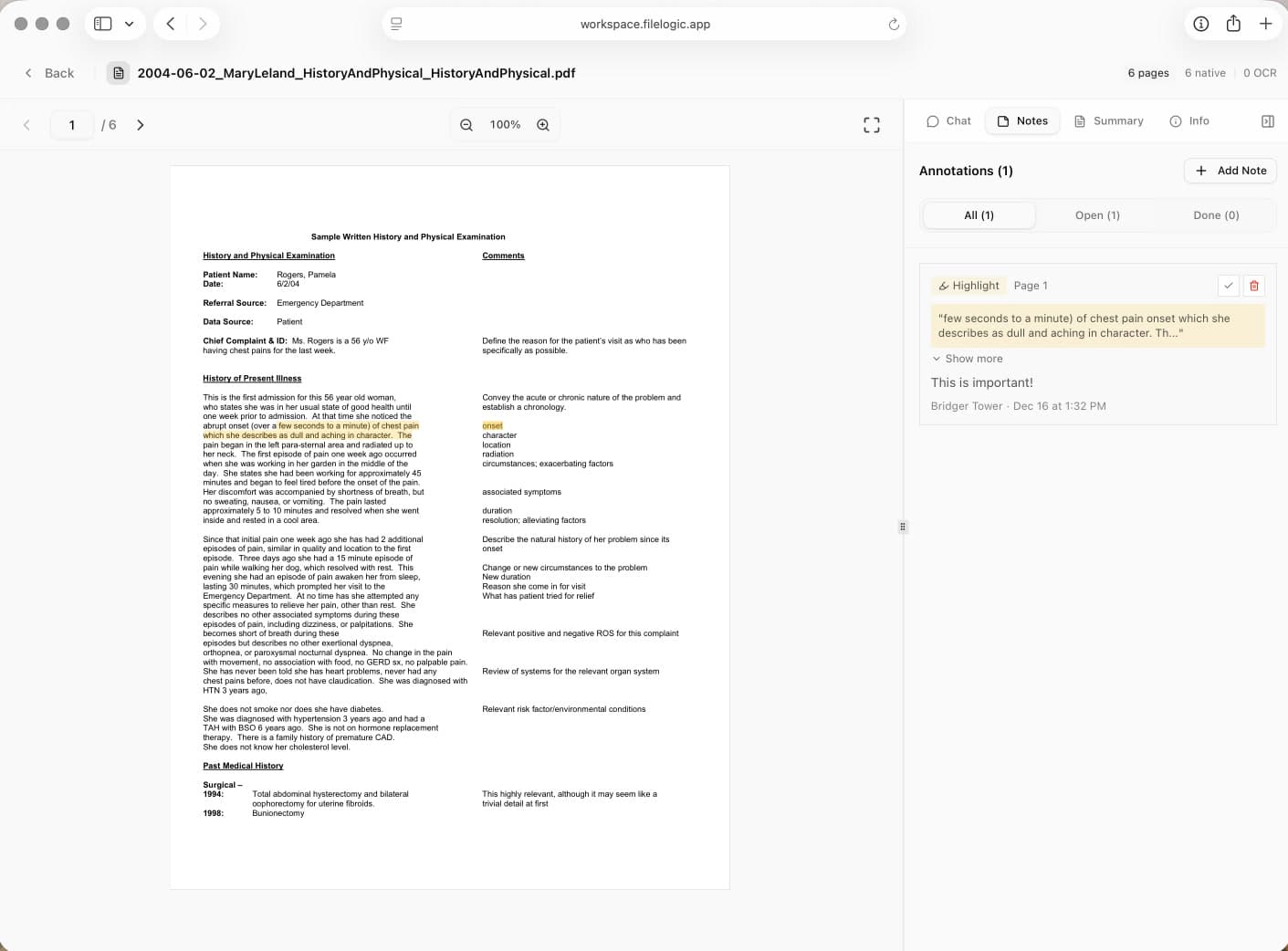
Task: Click the "6 native" page count label
Action: [x=1205, y=73]
